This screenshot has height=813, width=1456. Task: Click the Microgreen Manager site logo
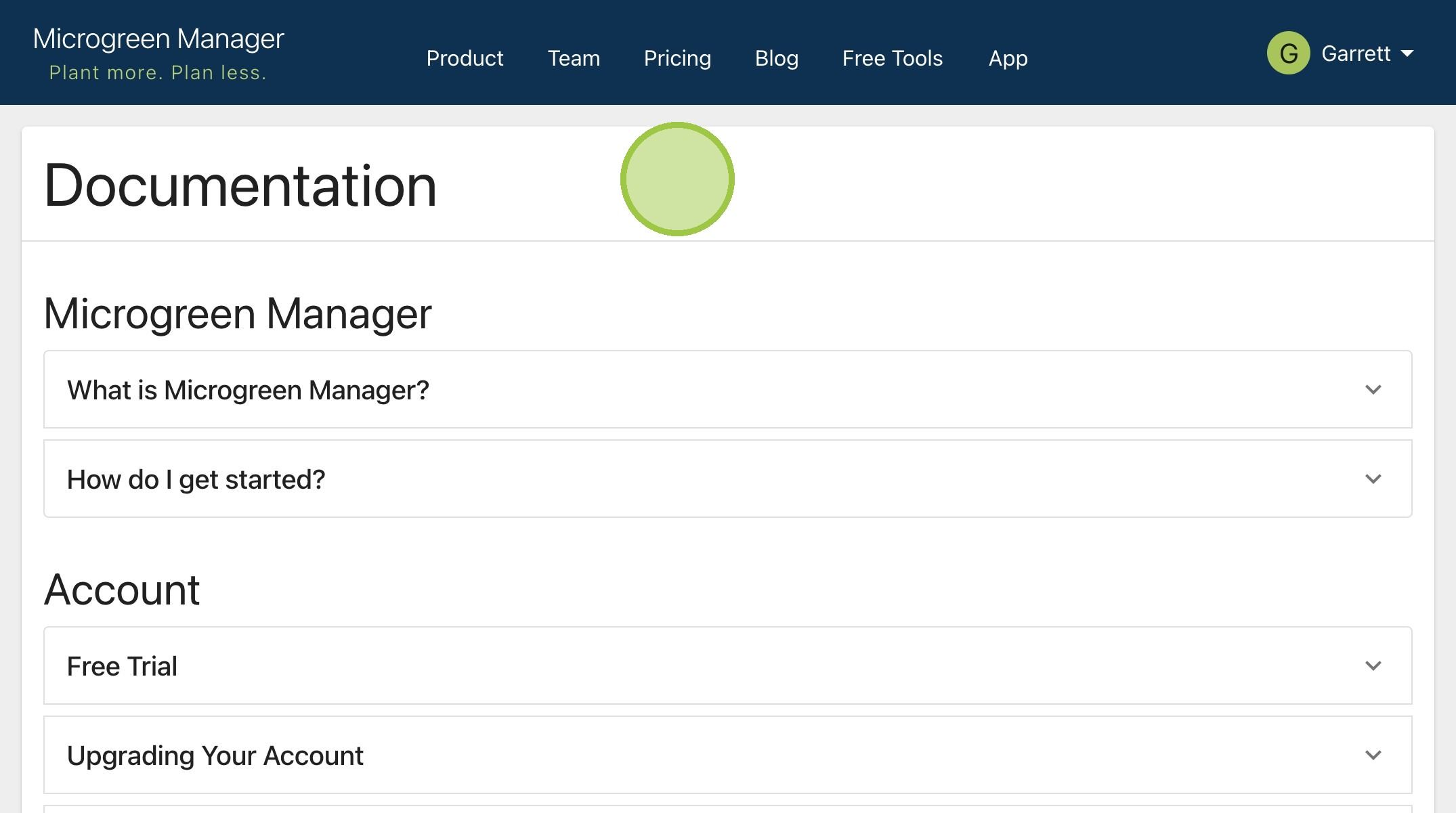tap(158, 39)
